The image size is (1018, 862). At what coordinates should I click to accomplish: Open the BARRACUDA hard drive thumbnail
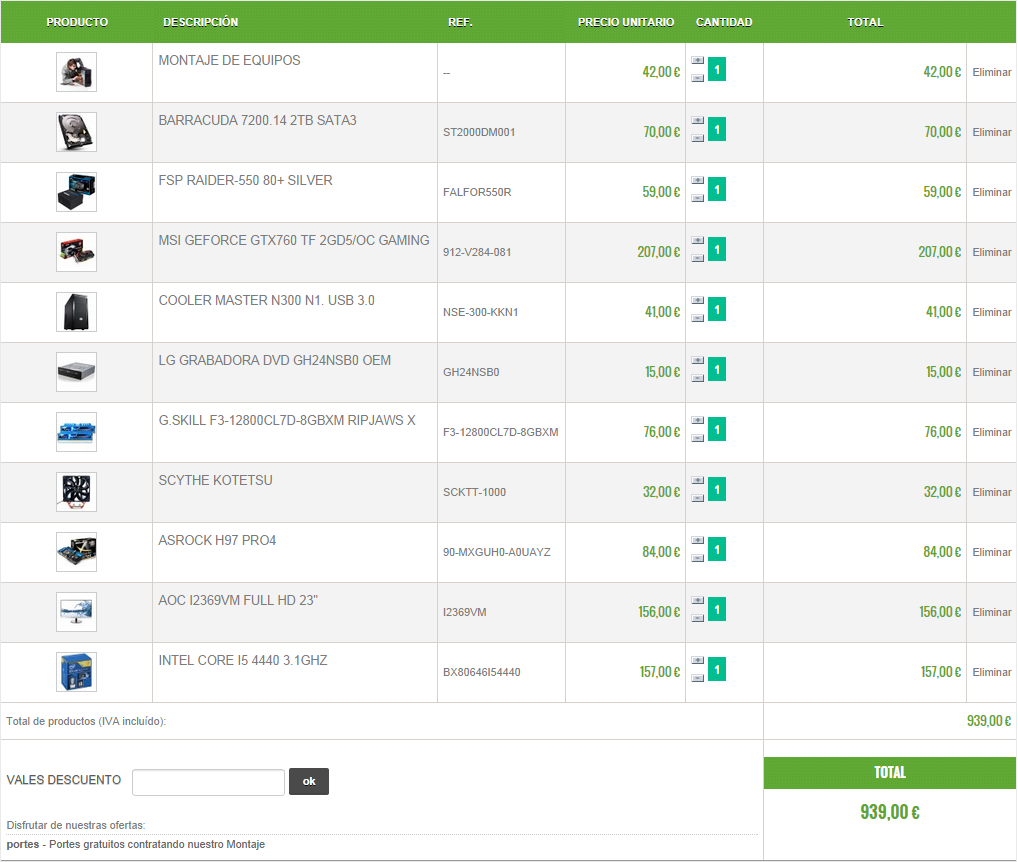click(x=77, y=132)
